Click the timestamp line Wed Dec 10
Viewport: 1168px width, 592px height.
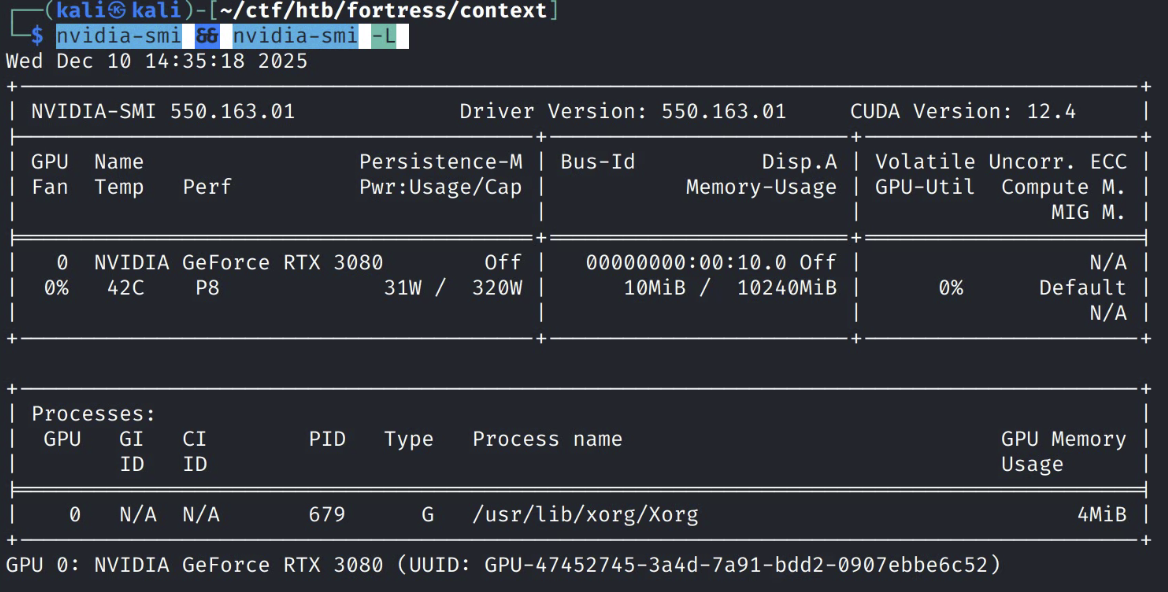coord(157,61)
